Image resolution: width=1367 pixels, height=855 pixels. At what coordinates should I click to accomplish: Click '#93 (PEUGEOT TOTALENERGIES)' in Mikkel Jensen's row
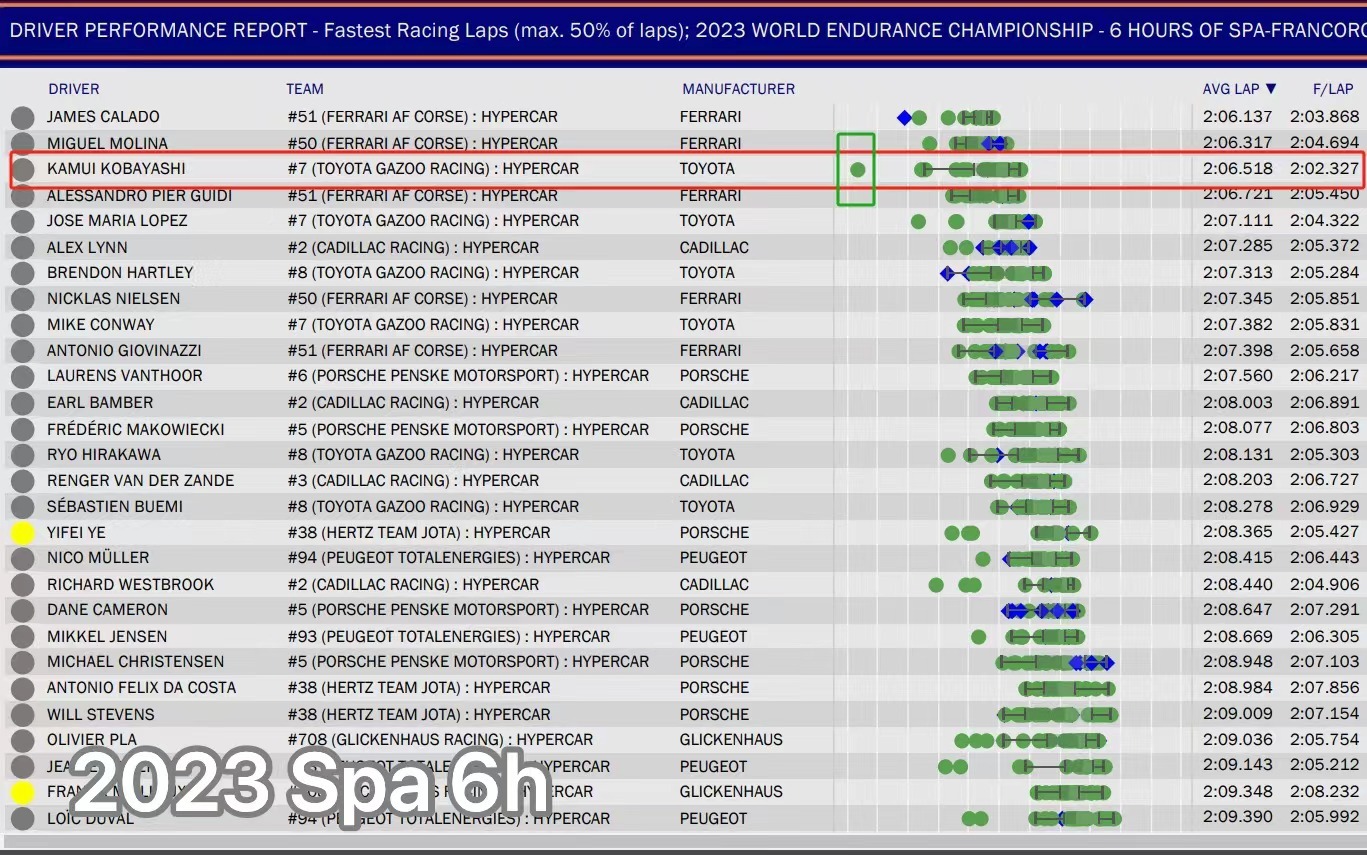pyautogui.click(x=405, y=637)
